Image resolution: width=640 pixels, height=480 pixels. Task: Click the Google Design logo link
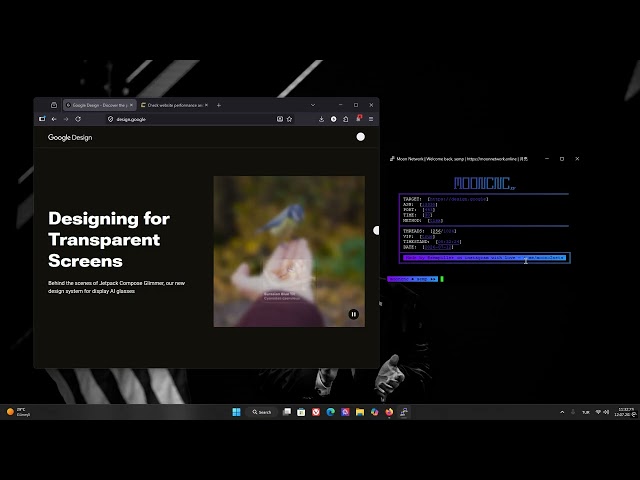[70, 138]
